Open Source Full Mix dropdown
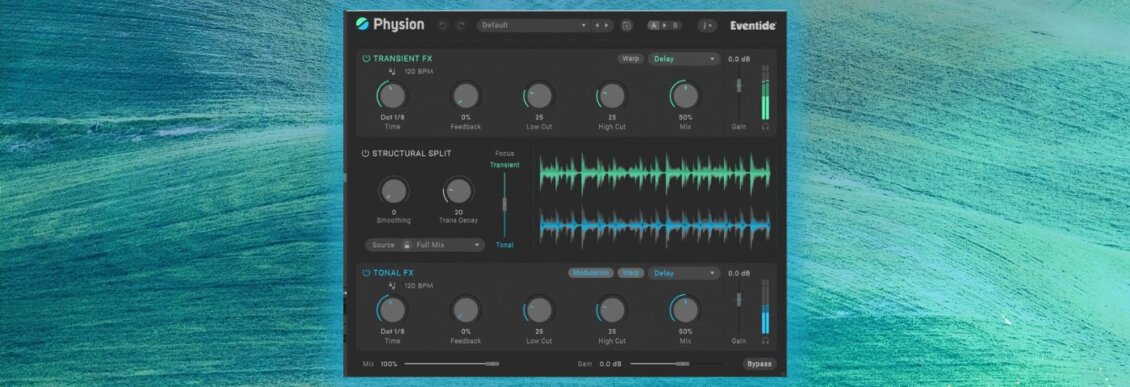1130x387 pixels. tap(425, 245)
